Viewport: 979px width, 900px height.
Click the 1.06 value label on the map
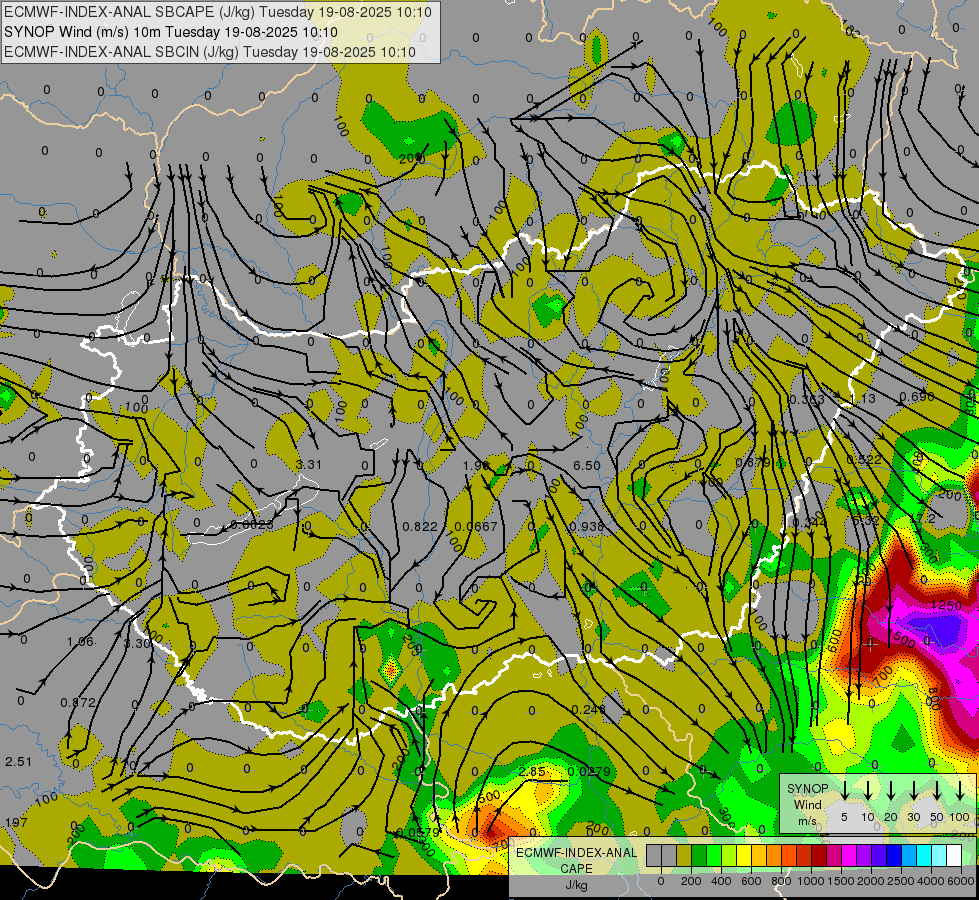coord(81,641)
